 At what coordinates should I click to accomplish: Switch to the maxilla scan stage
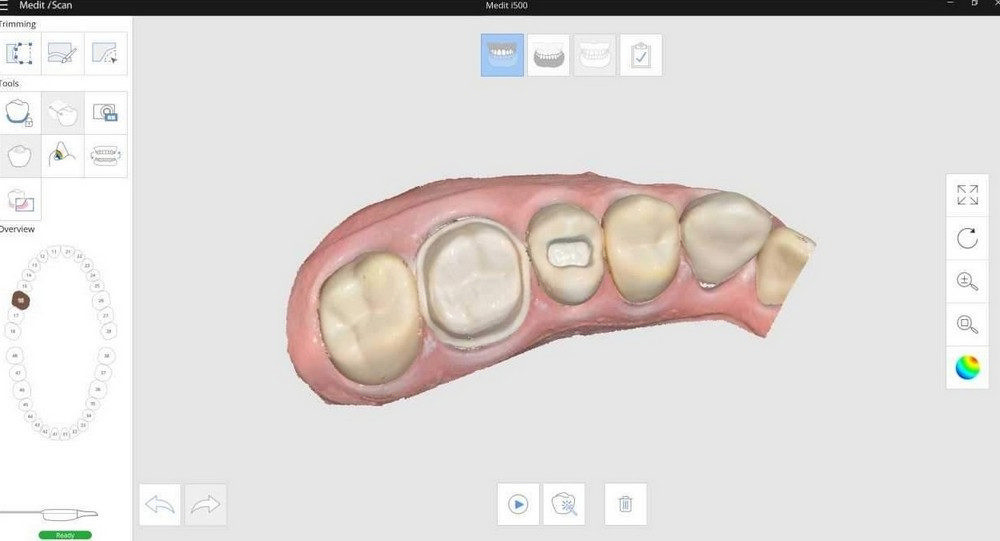tap(503, 56)
